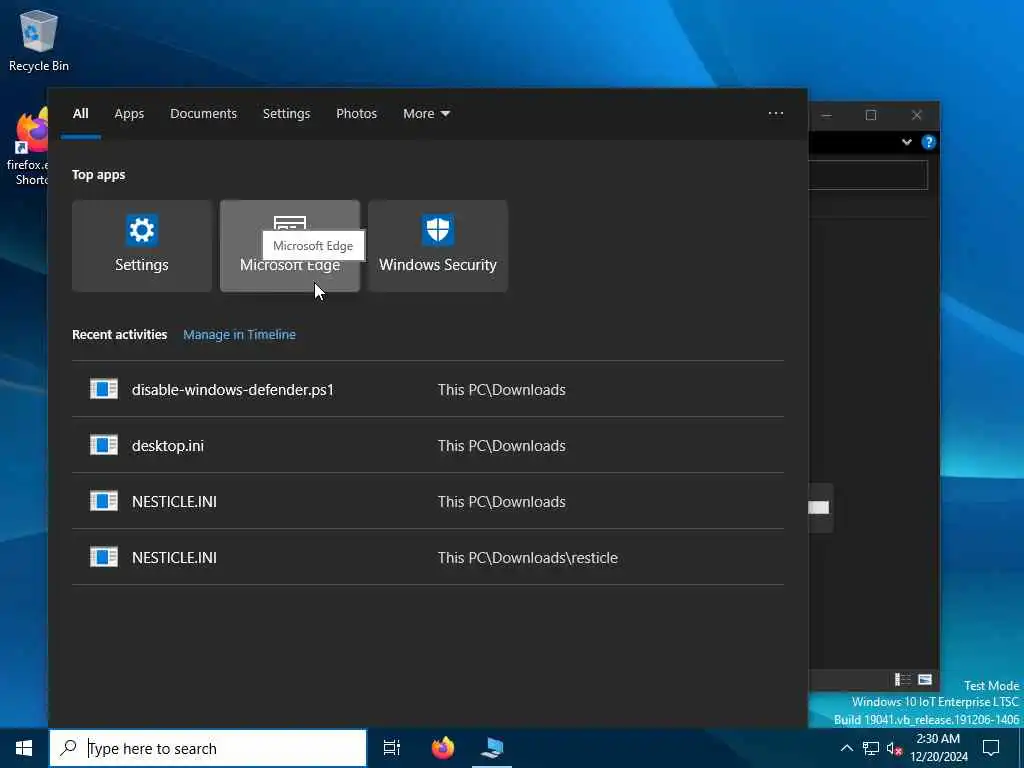
Task: Open Windows Security top app tile
Action: 438,246
